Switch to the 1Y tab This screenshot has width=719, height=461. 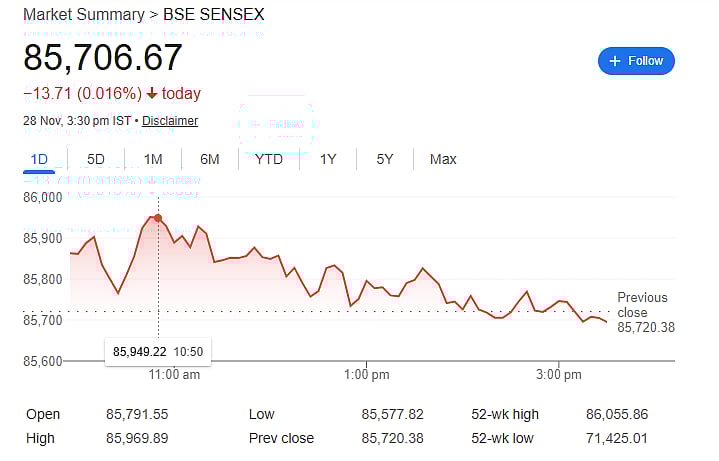[328, 159]
